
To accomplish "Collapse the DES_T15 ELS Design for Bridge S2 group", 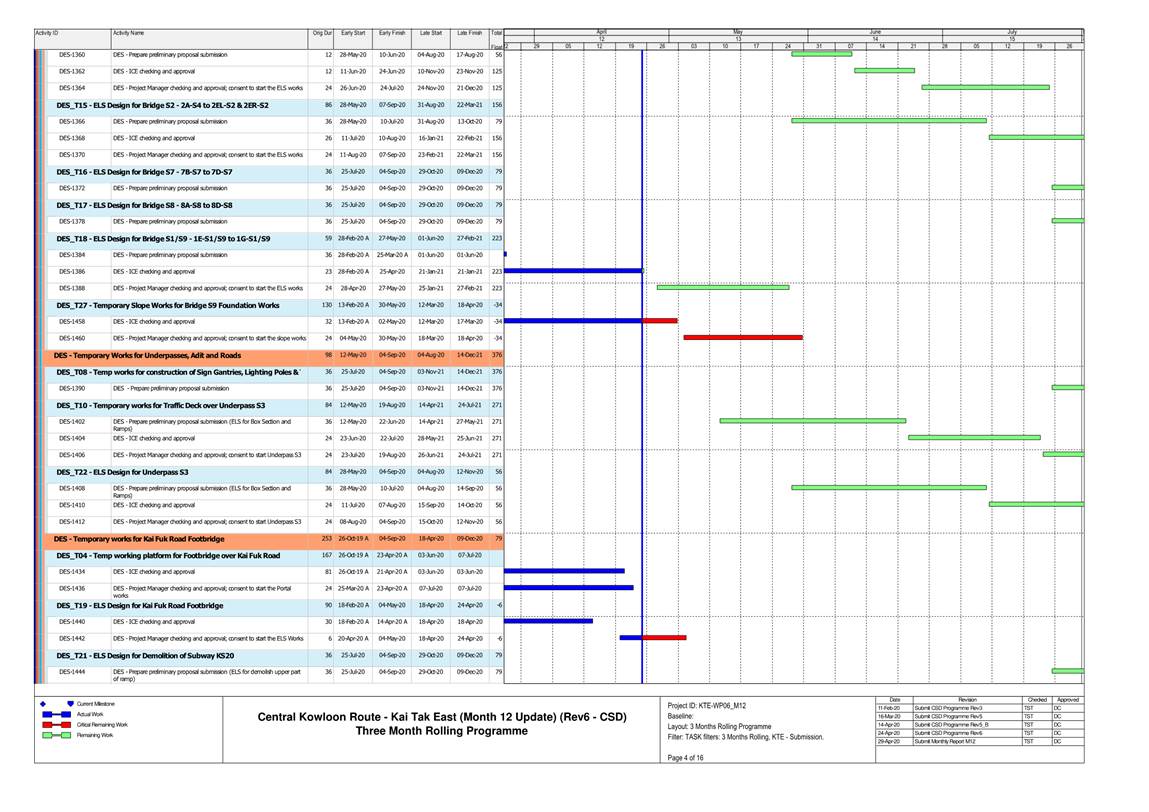I will point(162,105).
